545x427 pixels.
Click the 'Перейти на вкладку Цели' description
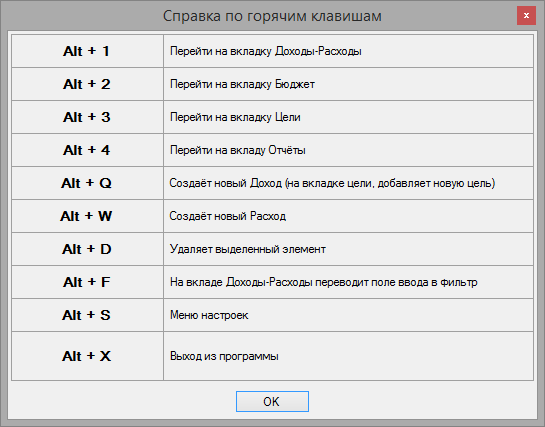point(235,117)
